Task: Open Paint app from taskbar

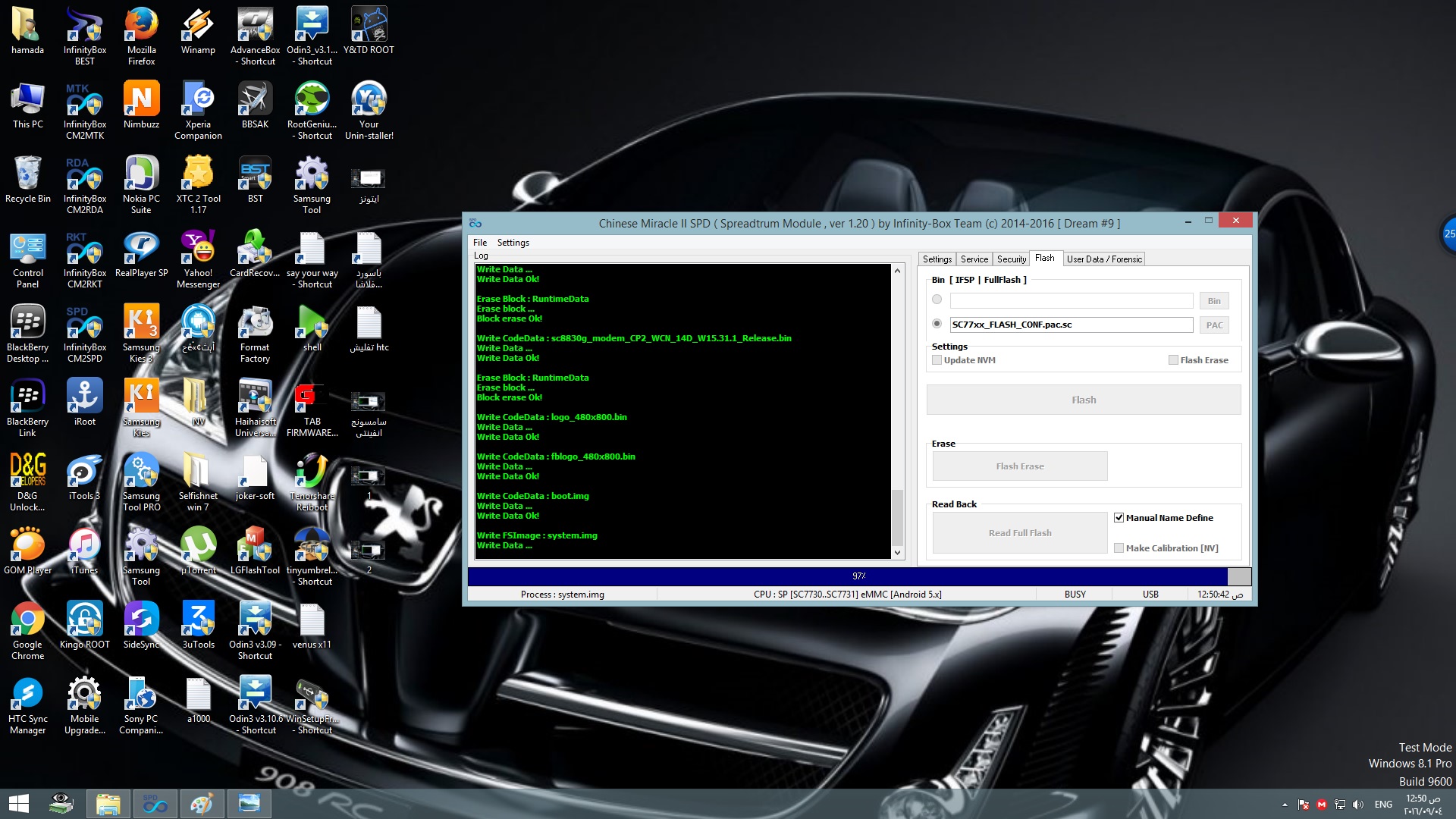Action: pos(202,804)
